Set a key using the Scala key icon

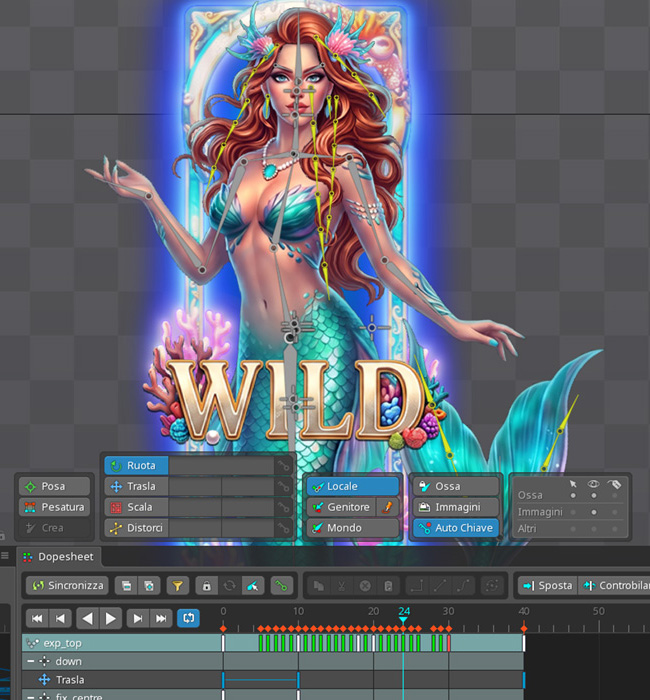click(x=283, y=507)
